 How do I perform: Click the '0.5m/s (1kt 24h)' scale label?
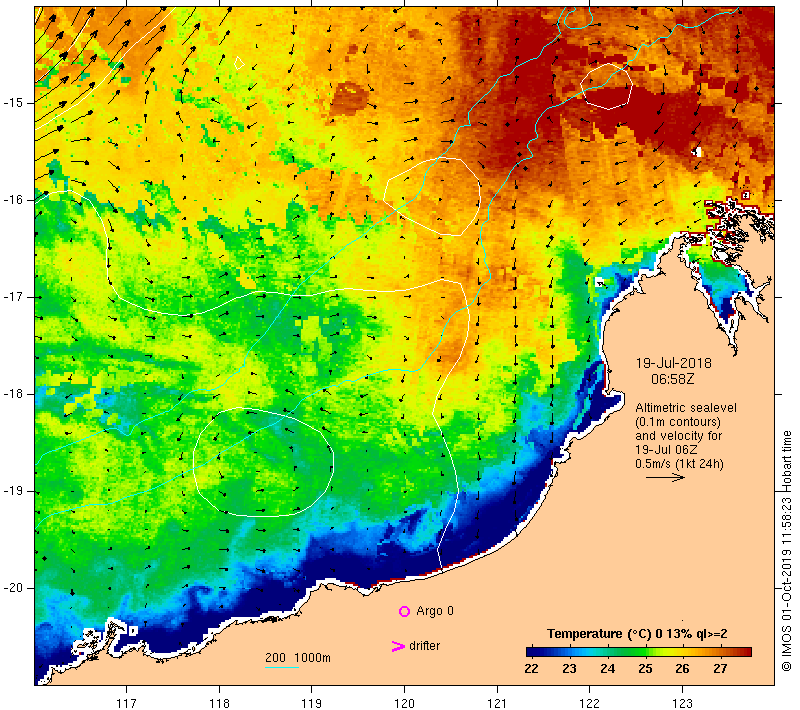coord(679,464)
